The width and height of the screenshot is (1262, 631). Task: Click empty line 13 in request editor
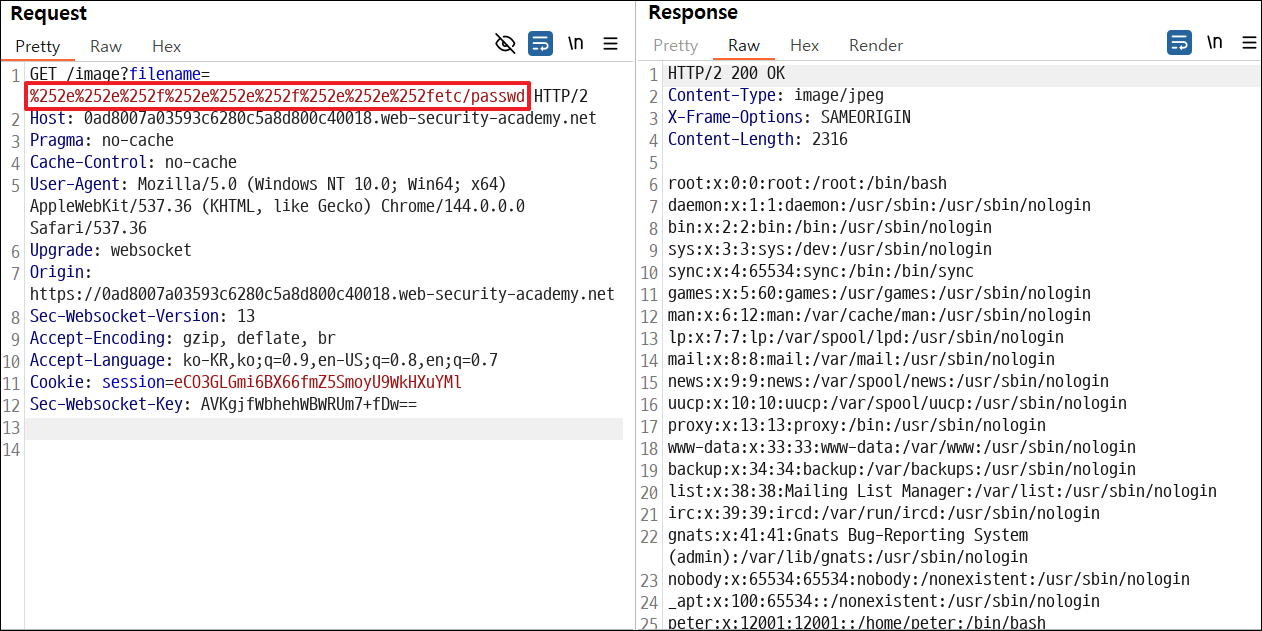(x=326, y=428)
